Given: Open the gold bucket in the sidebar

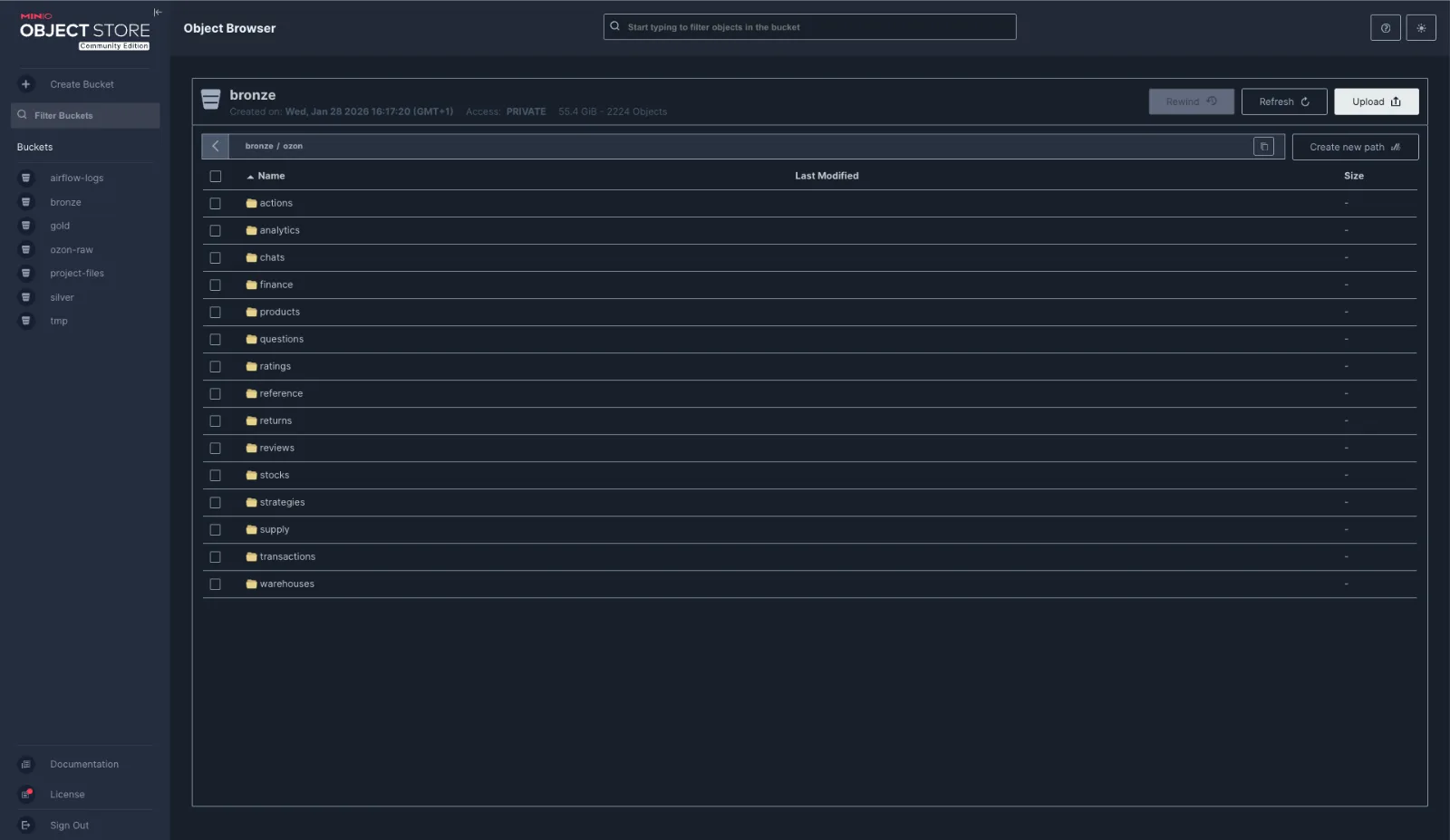Looking at the screenshot, I should point(60,226).
